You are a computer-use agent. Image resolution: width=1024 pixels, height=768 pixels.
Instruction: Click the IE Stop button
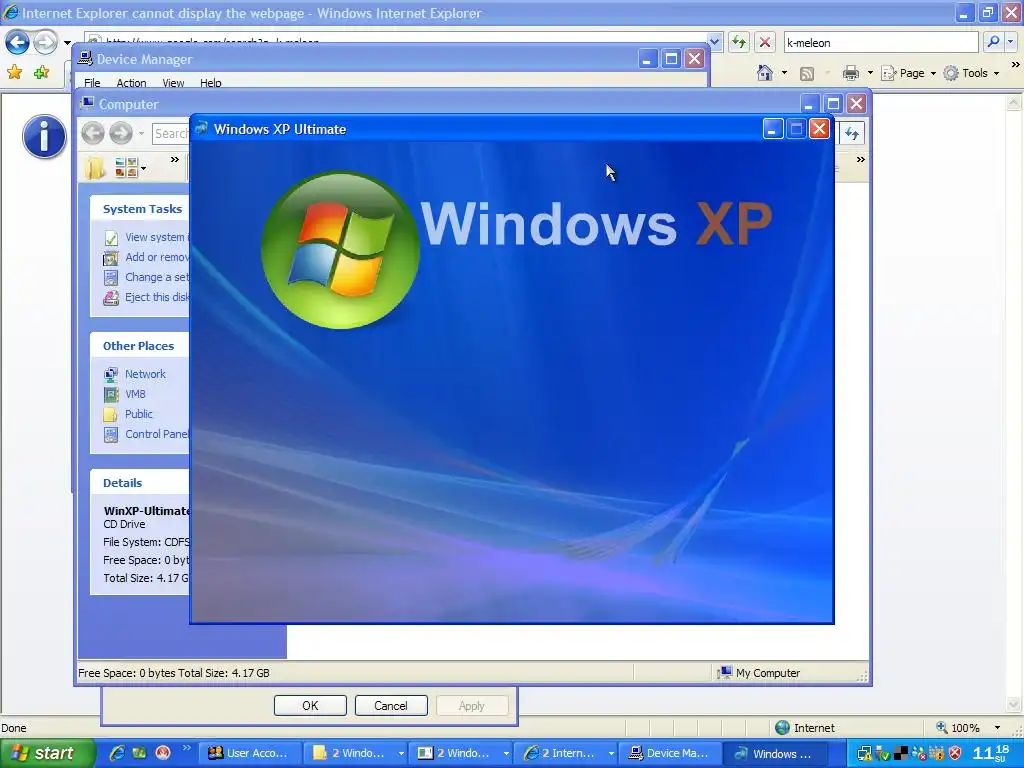[x=765, y=42]
